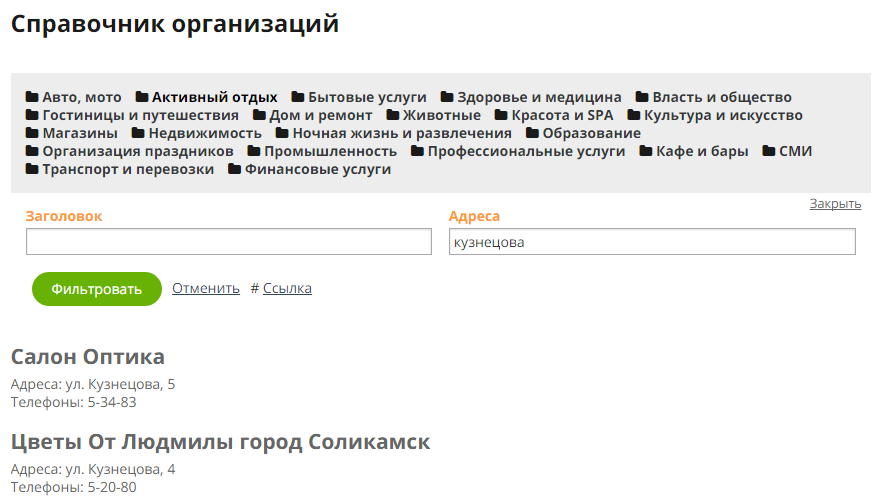Screen dimensions: 880x500
Task: Click the Отменить link to reset filter
Action: [206, 289]
